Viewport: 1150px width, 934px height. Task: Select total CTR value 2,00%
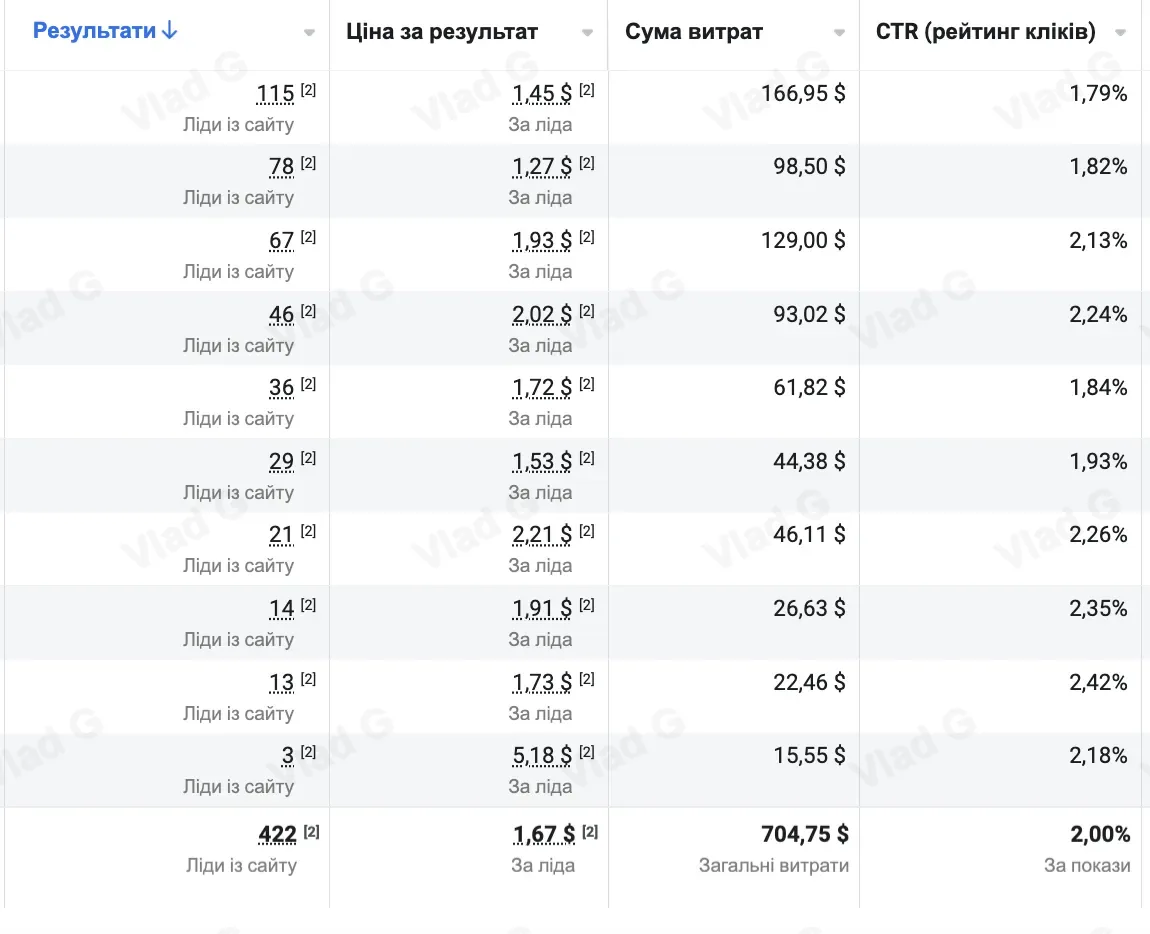click(1100, 834)
